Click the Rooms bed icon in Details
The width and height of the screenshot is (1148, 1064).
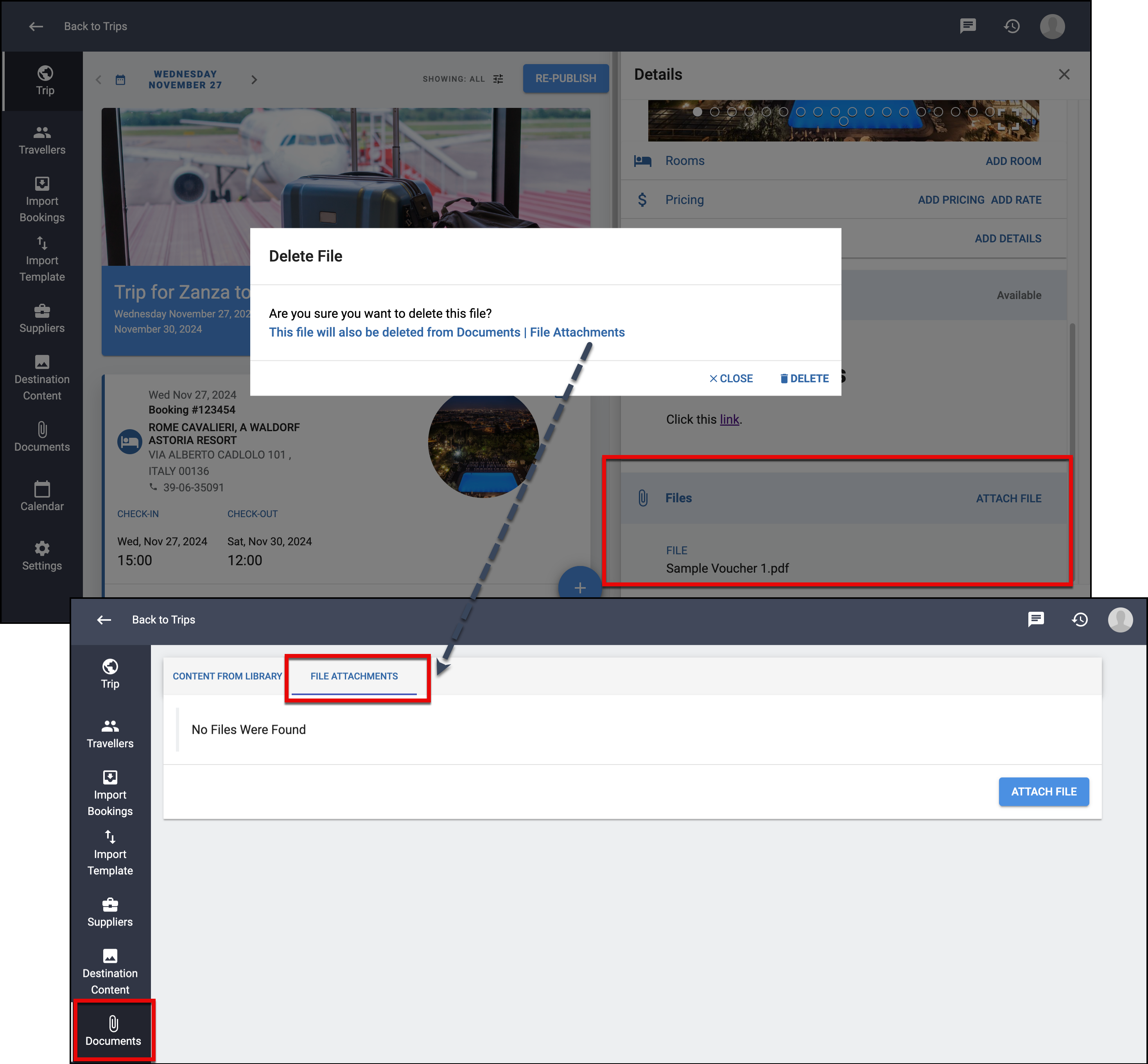point(642,161)
